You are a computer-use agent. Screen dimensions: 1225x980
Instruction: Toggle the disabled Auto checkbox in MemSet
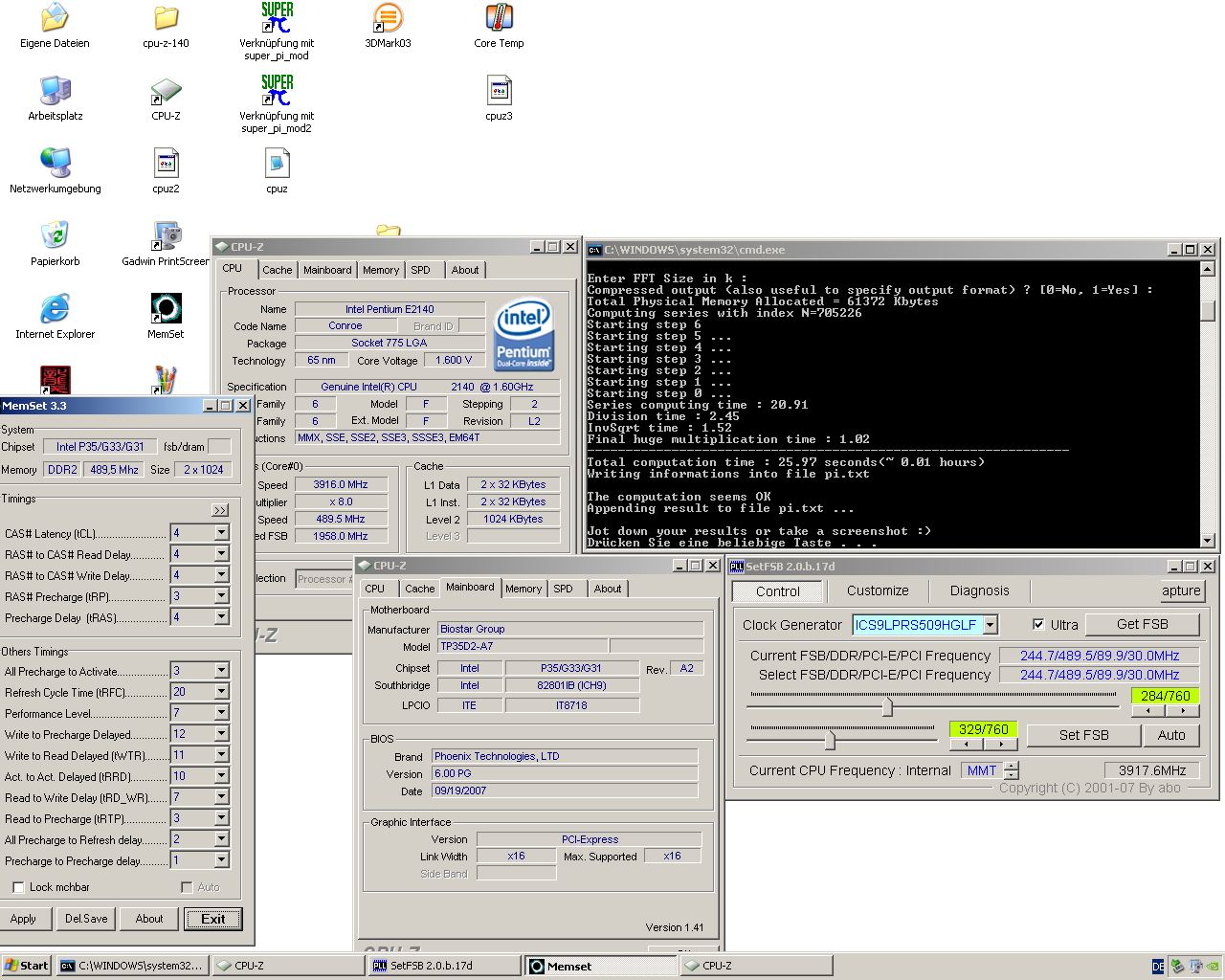pyautogui.click(x=187, y=887)
